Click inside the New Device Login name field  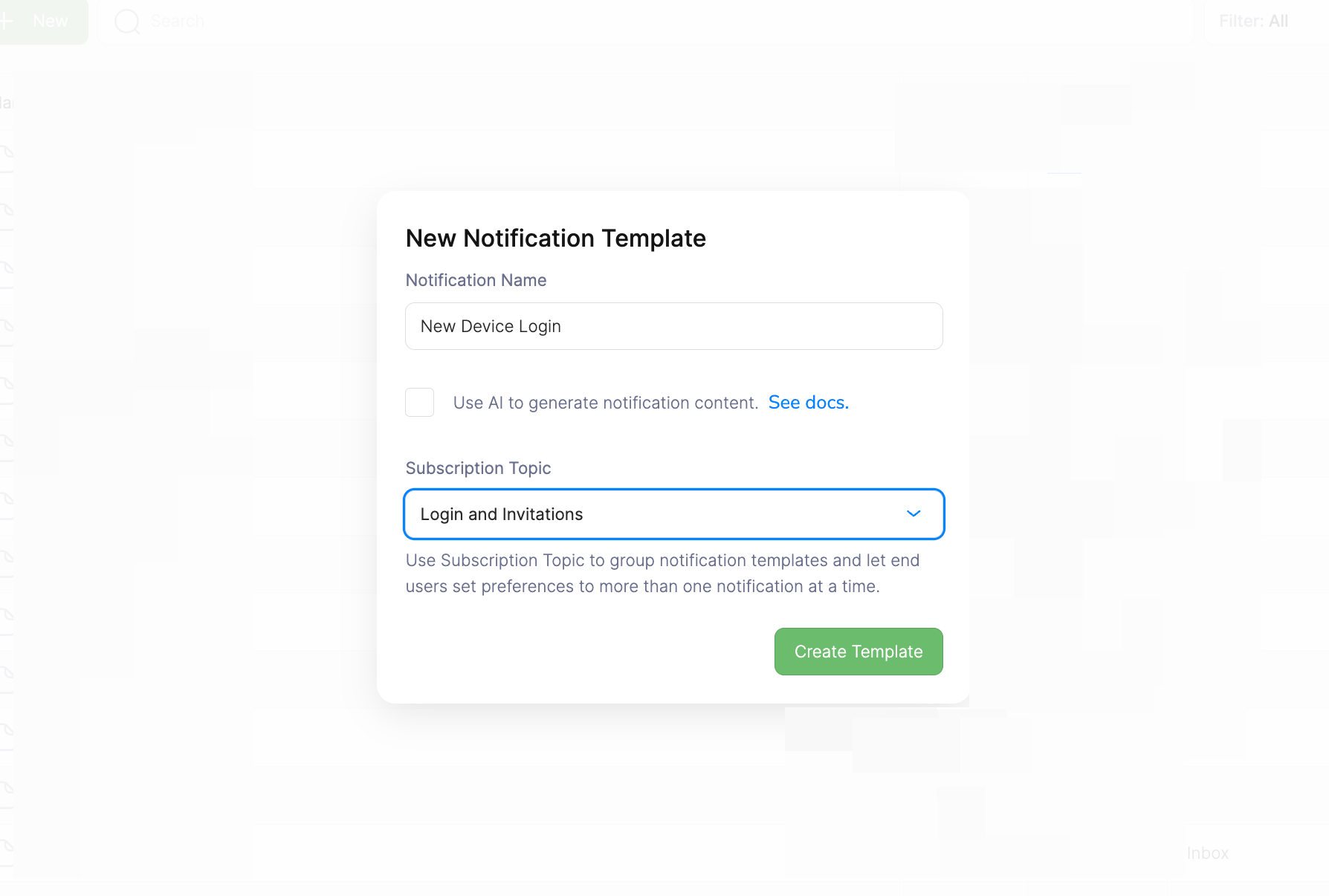click(x=673, y=326)
